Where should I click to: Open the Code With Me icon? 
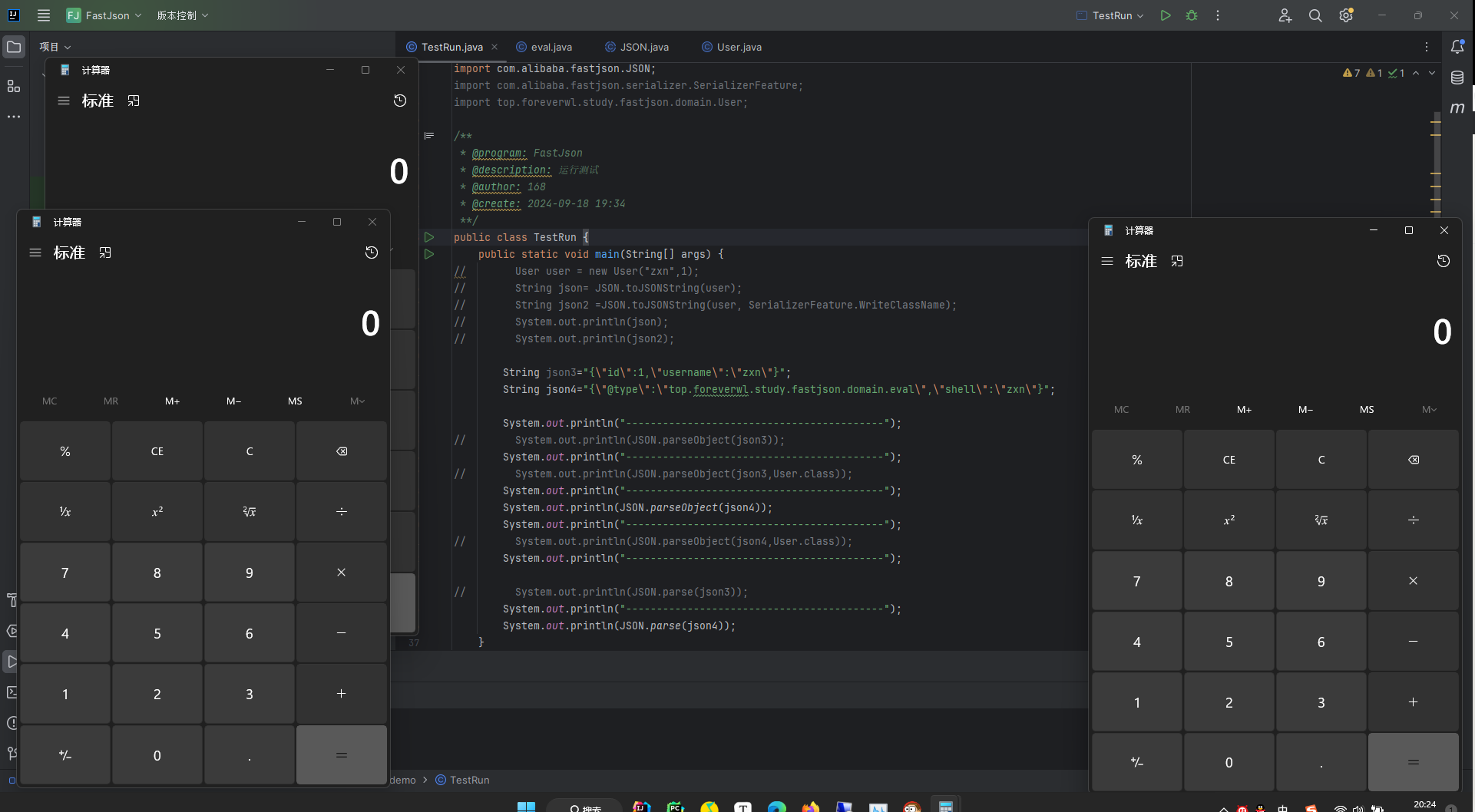(1285, 15)
